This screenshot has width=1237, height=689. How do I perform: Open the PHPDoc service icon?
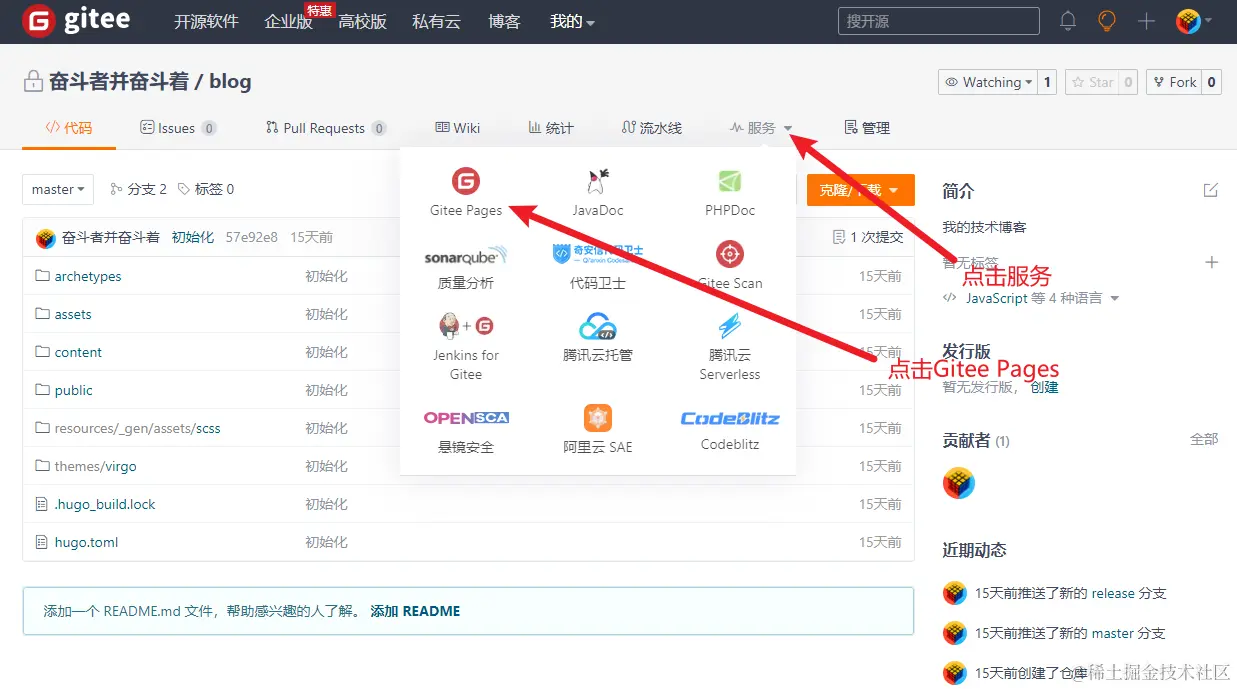[730, 182]
